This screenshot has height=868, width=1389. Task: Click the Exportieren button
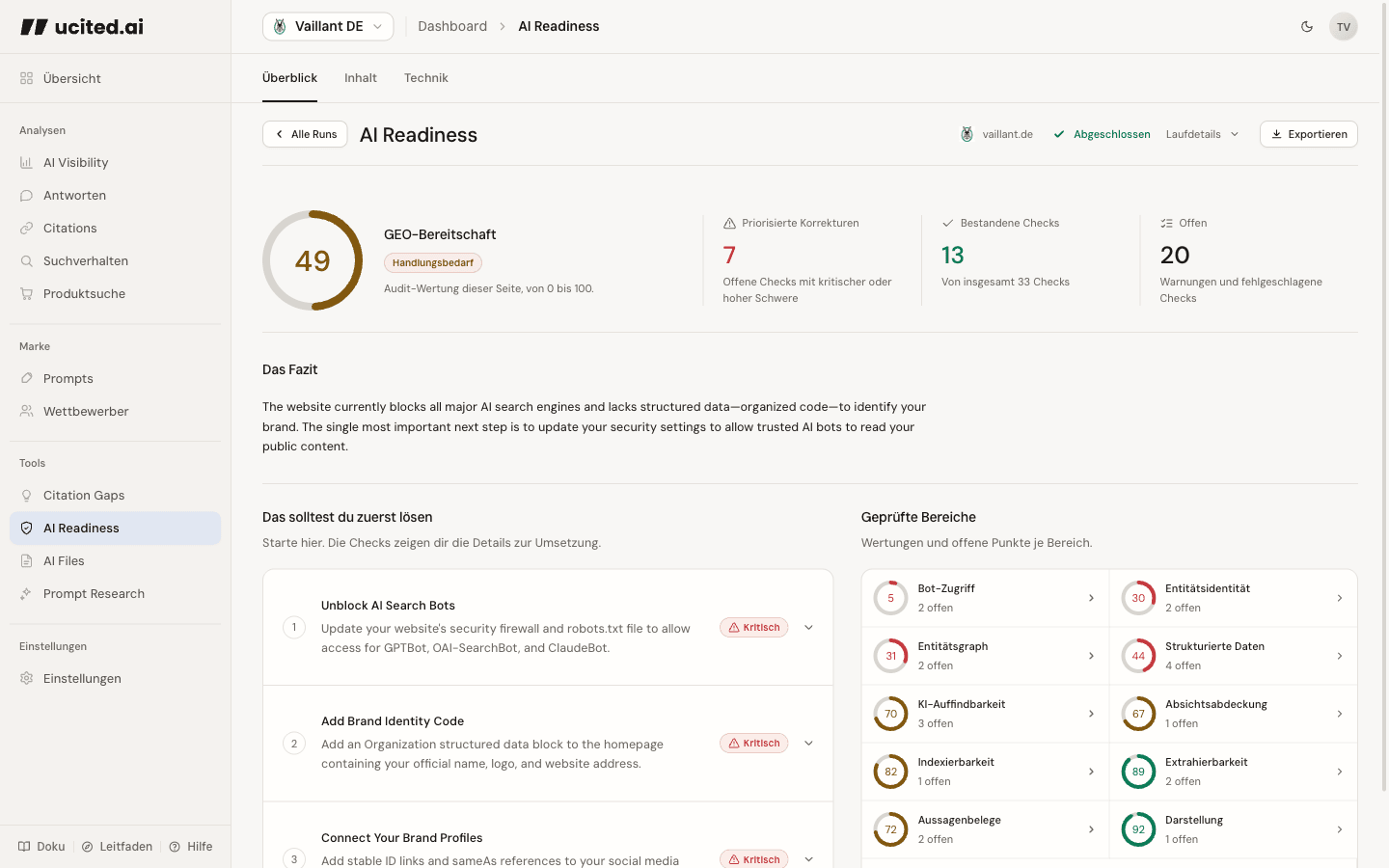(x=1309, y=135)
